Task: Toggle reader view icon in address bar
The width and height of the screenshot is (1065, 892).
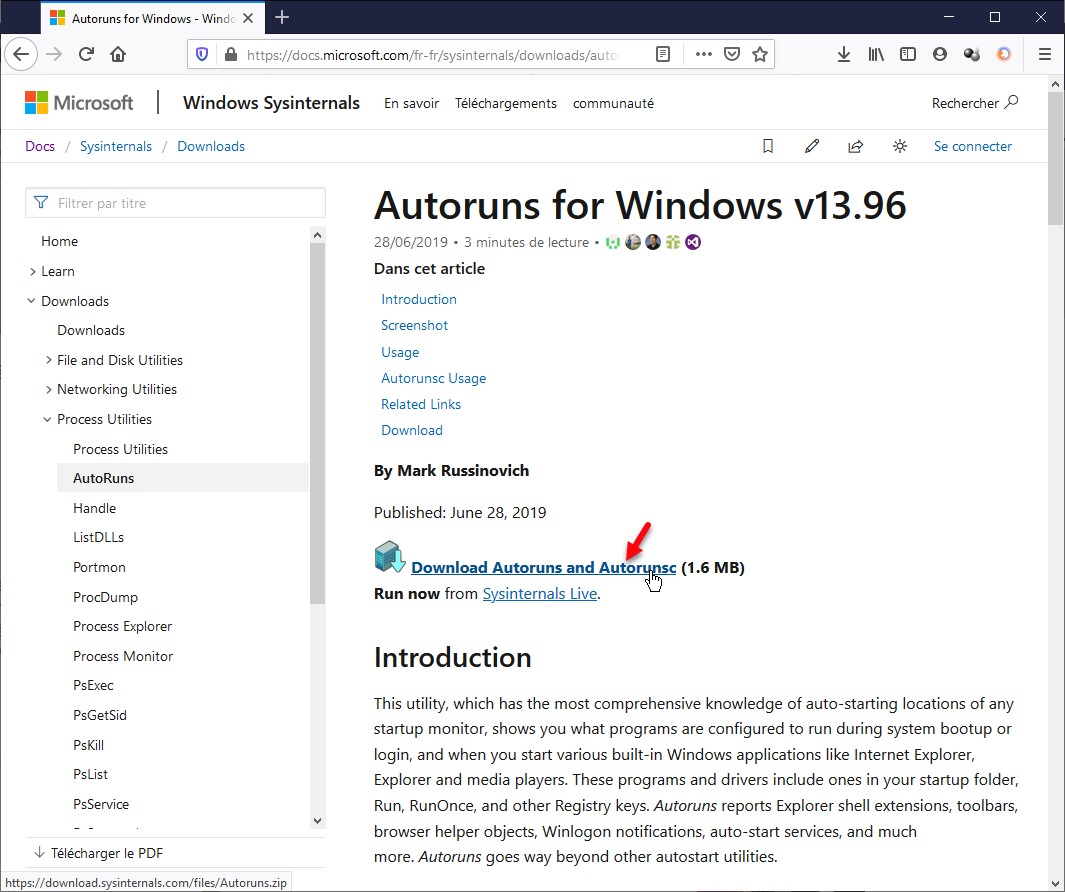Action: tap(663, 55)
